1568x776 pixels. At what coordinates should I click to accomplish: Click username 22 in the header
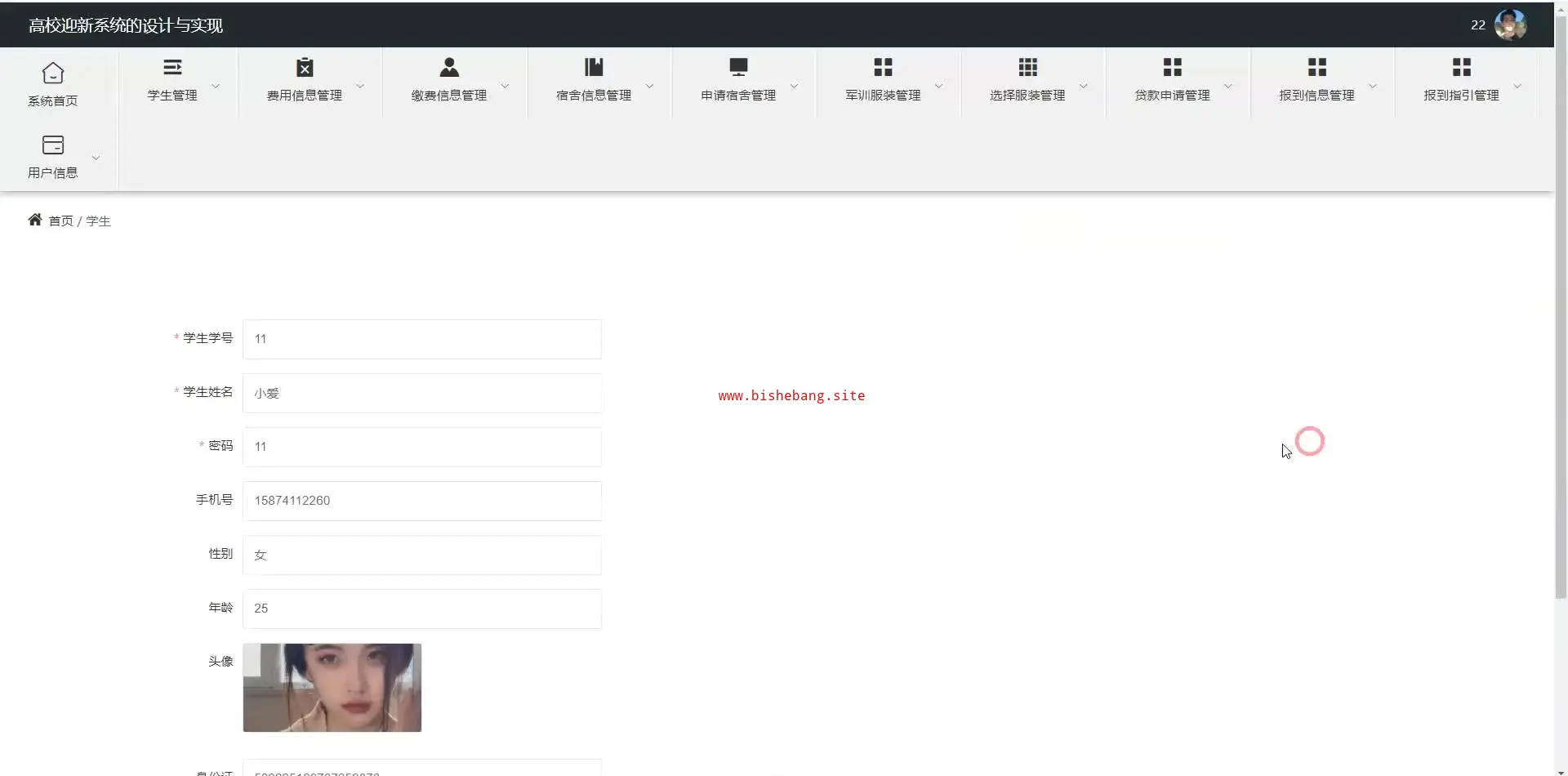(1478, 25)
